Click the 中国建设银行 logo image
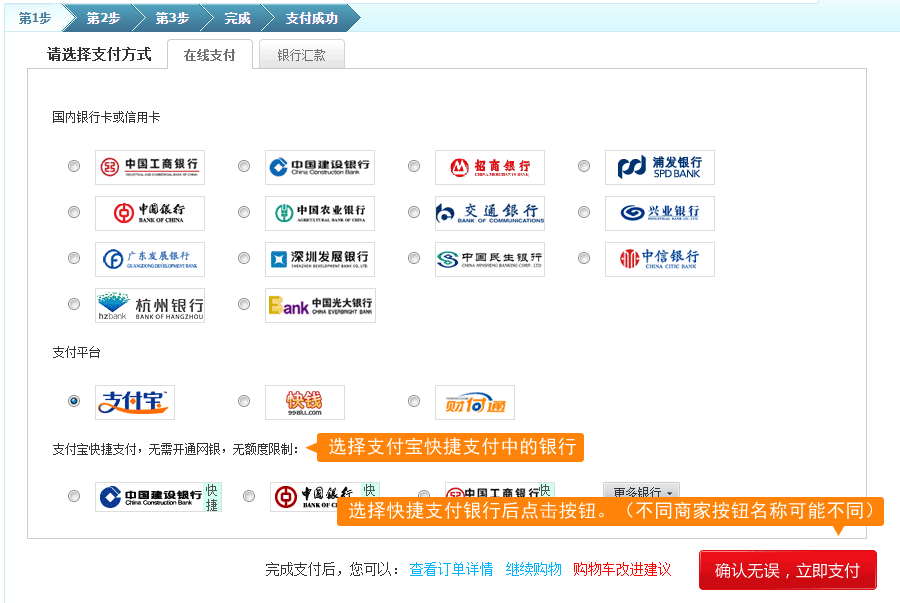 click(318, 167)
